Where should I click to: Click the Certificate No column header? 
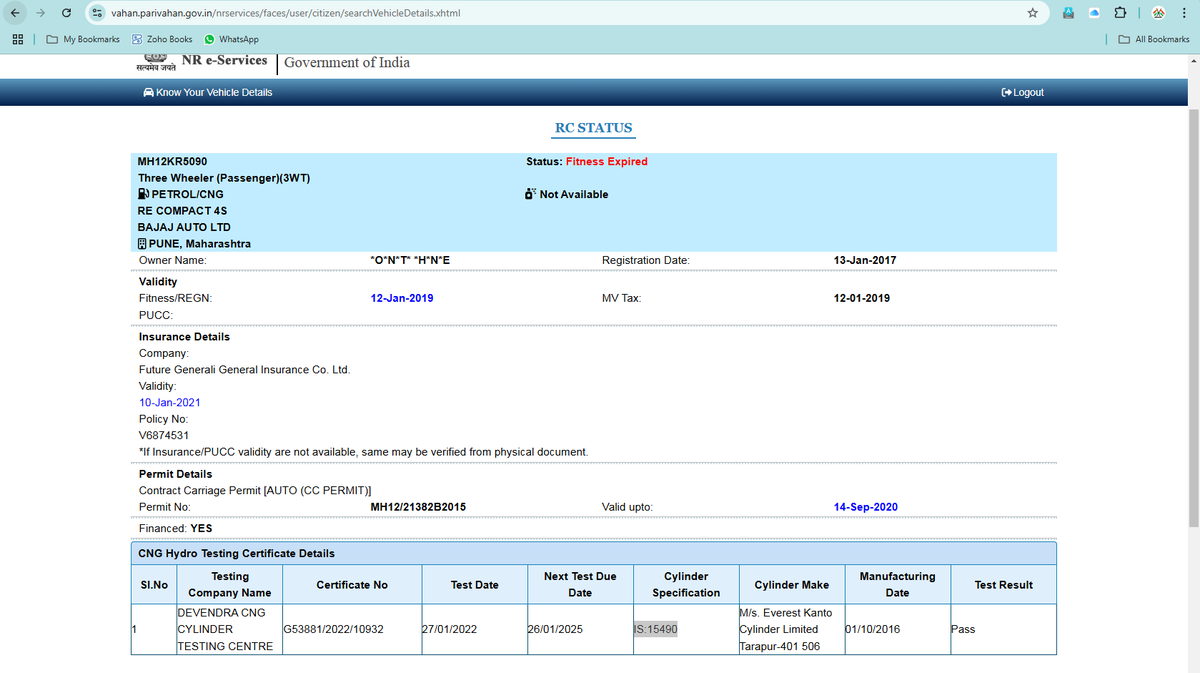352,585
